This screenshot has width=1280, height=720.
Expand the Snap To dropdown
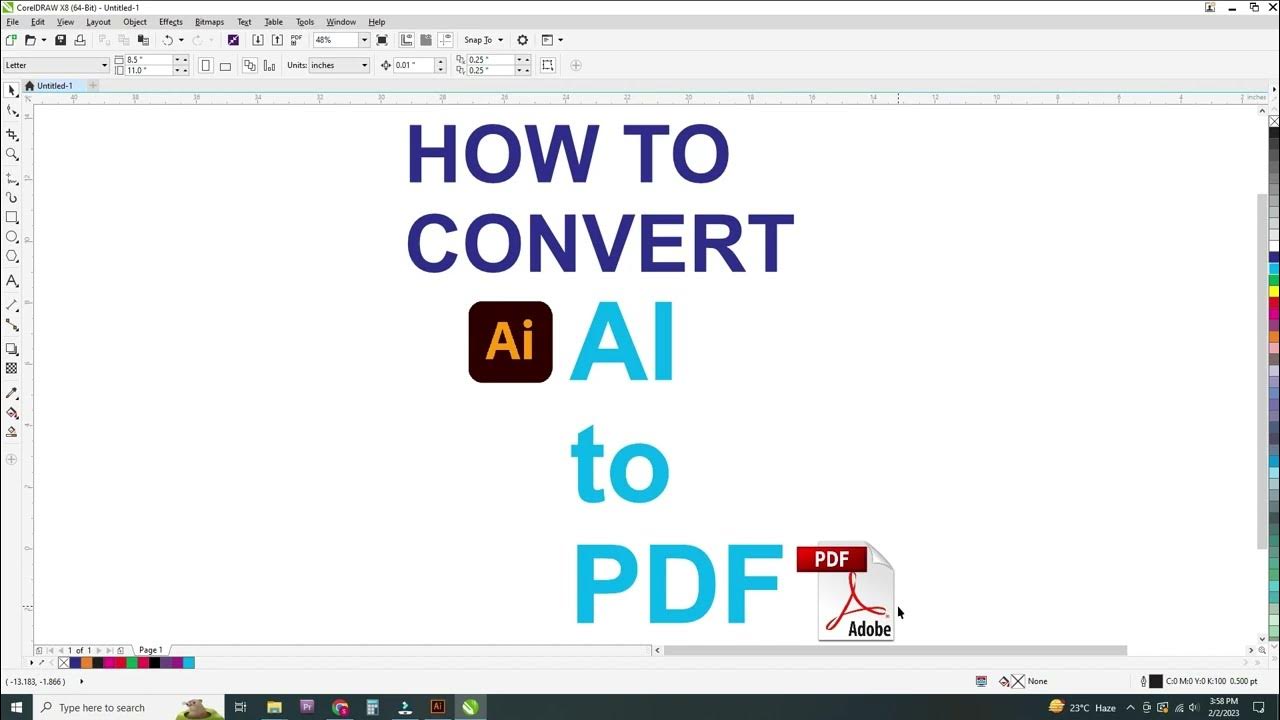click(x=500, y=40)
